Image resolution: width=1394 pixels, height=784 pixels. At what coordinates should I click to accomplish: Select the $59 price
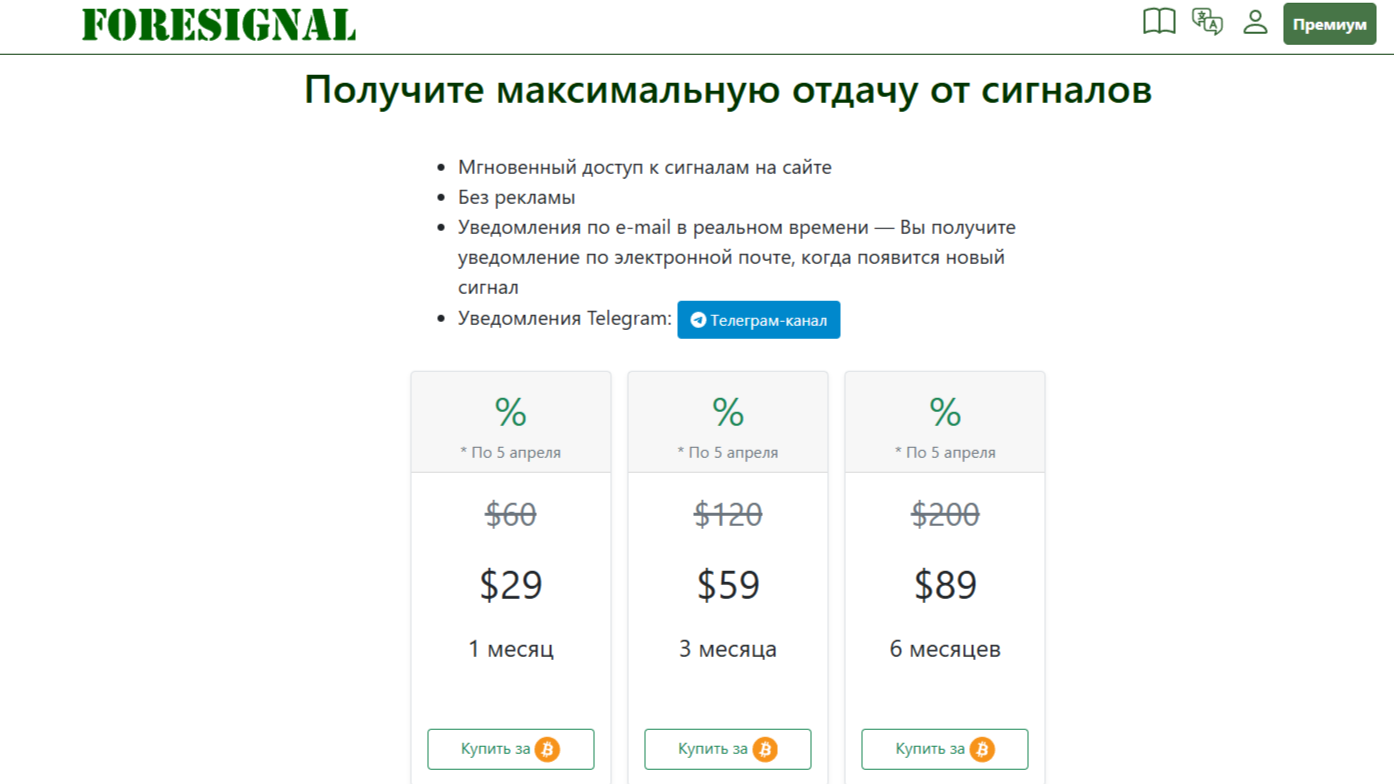pyautogui.click(x=728, y=585)
